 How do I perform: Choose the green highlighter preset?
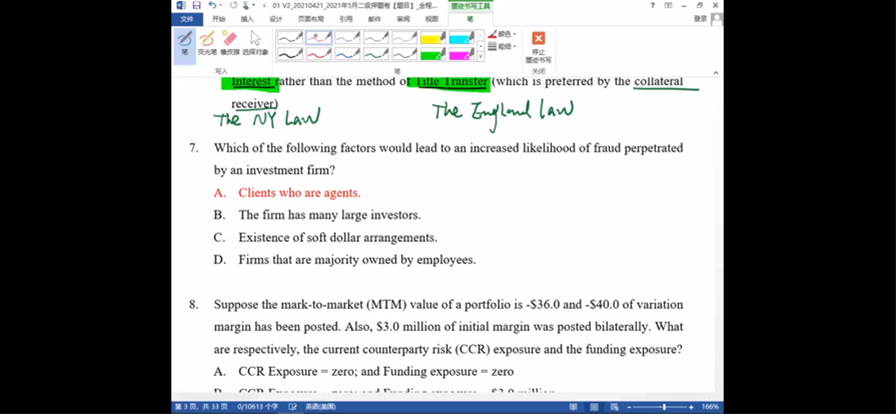[433, 54]
